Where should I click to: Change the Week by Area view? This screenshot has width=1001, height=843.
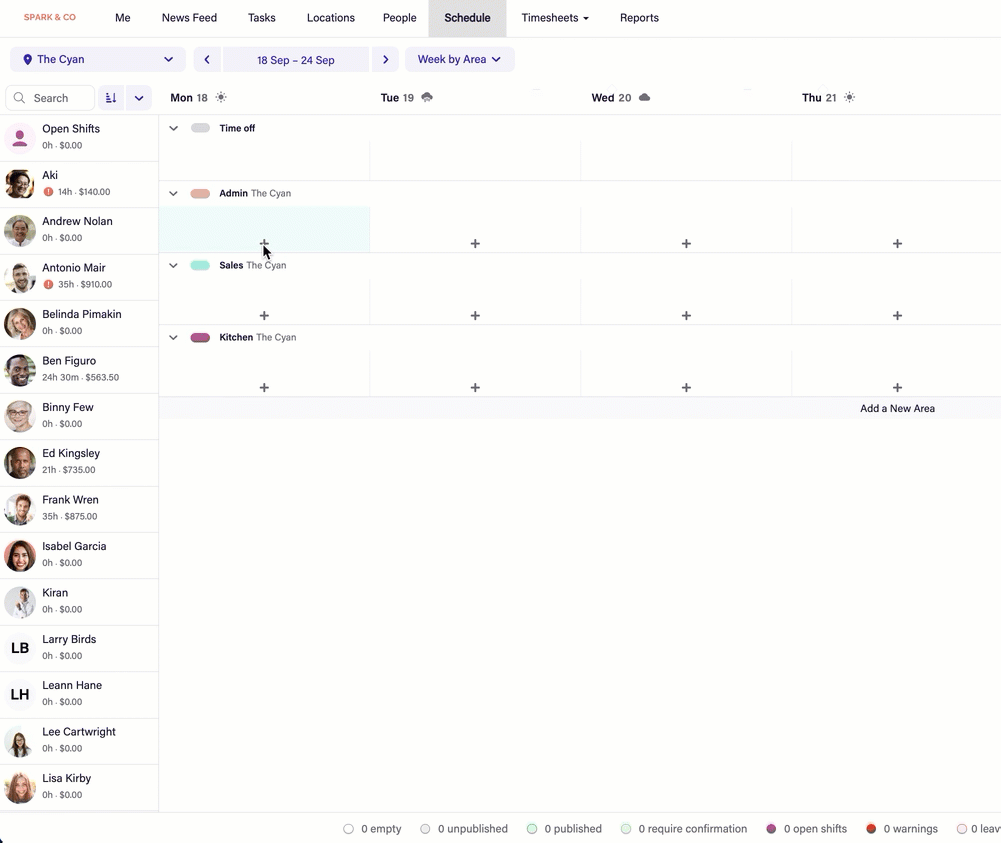pos(459,59)
